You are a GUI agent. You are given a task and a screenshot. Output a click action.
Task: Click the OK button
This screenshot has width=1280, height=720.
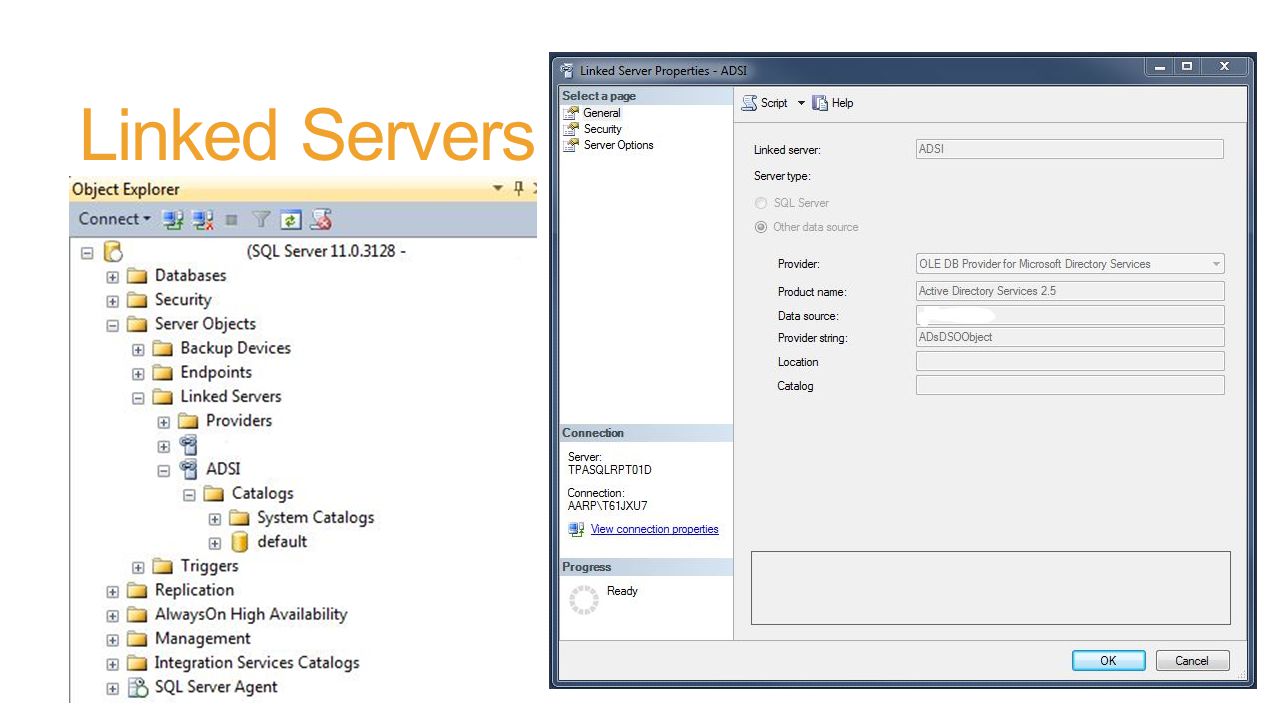(1108, 661)
